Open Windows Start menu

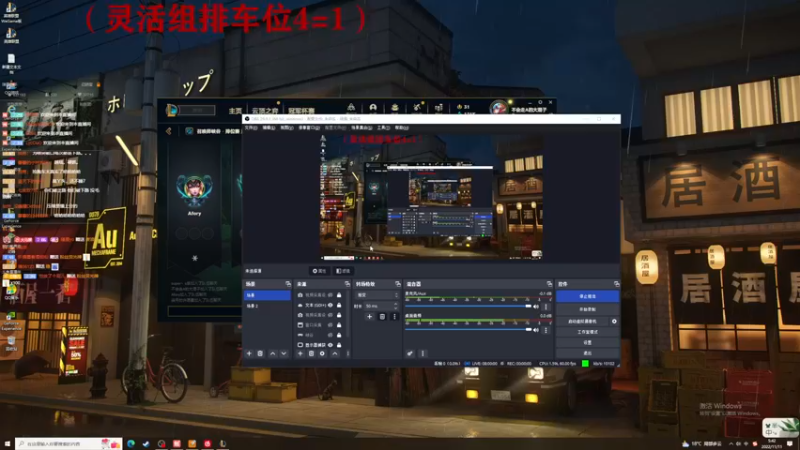[7, 444]
